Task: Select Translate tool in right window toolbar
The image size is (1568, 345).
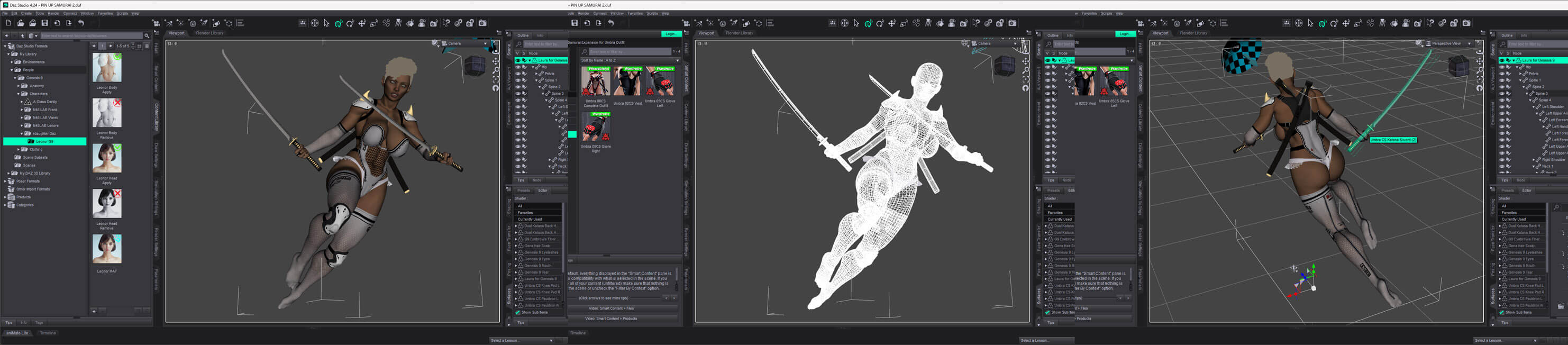Action: 1346,23
